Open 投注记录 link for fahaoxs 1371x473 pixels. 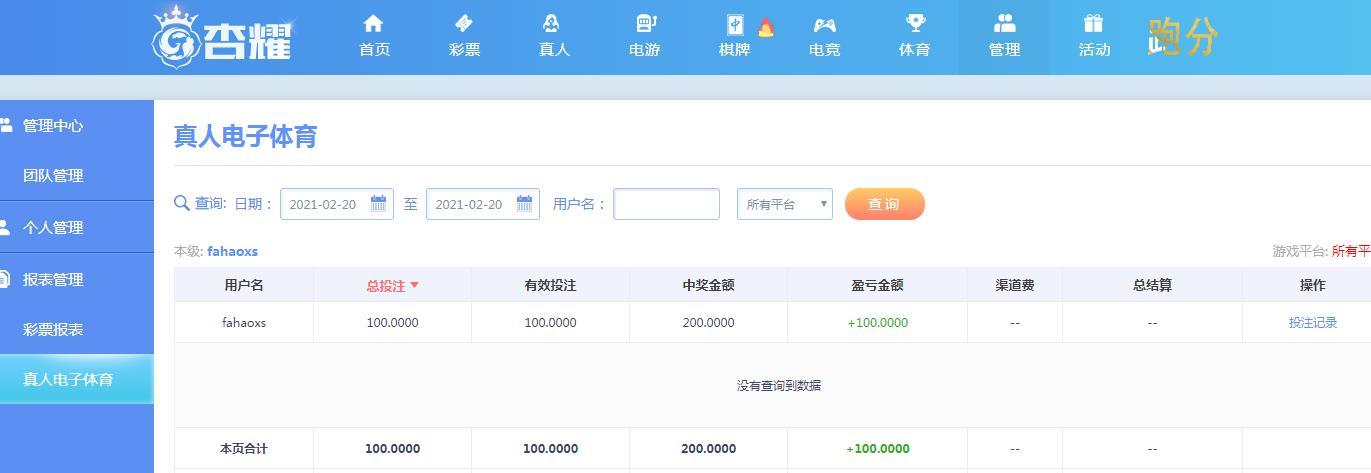pyautogui.click(x=1313, y=323)
